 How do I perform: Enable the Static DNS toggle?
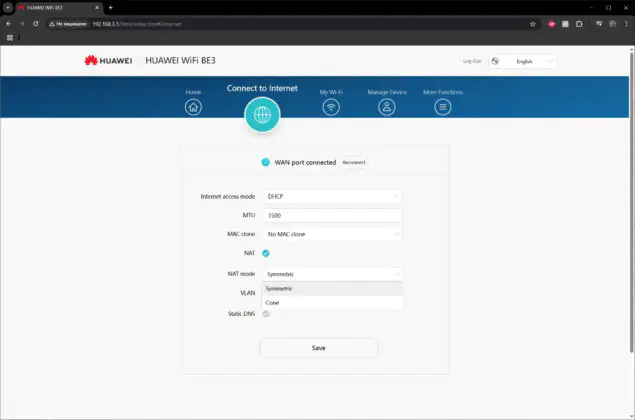pos(266,314)
